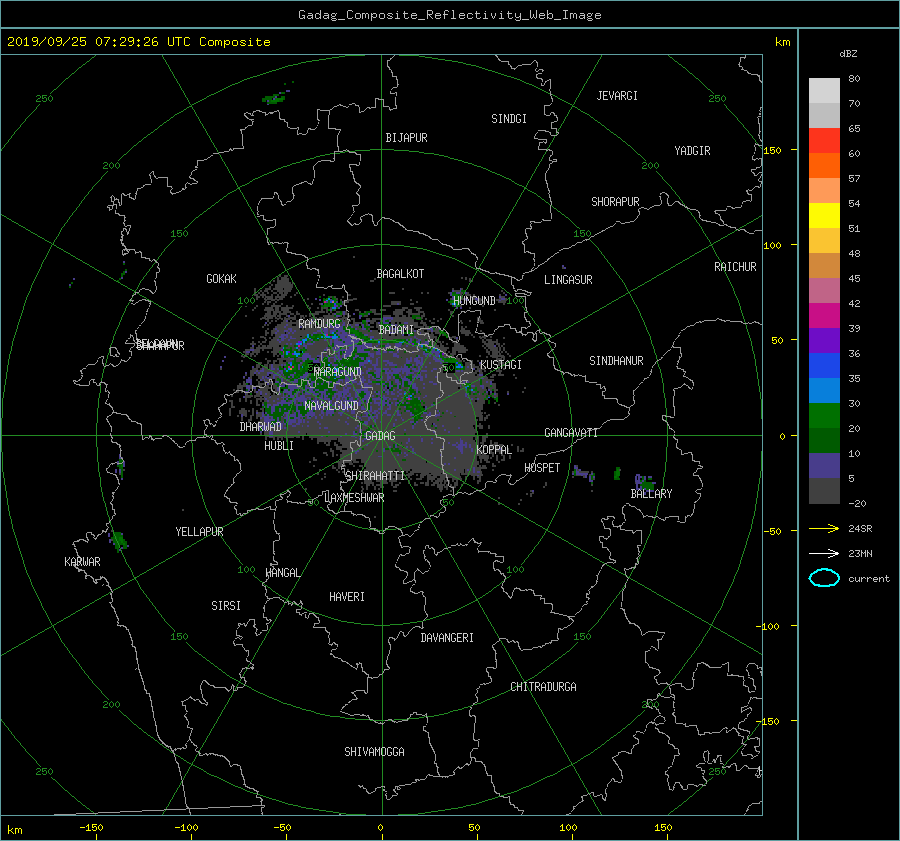
Task: Click the GOKAK city label
Action: pos(221,278)
